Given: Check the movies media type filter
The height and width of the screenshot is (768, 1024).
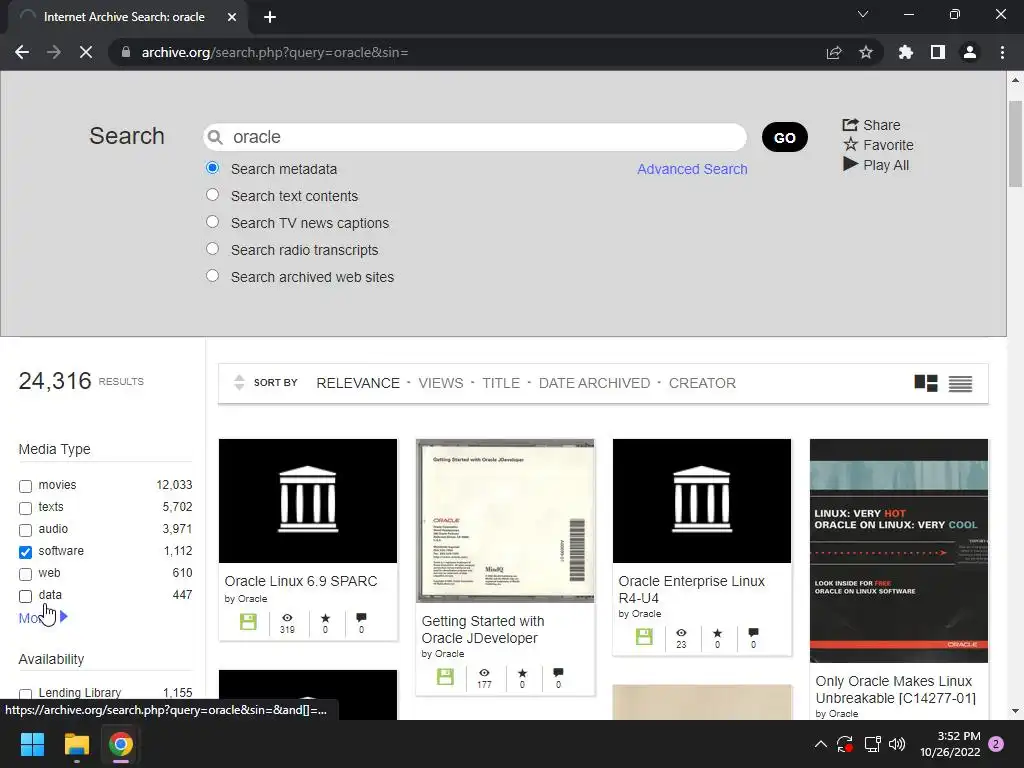Looking at the screenshot, I should click(25, 486).
